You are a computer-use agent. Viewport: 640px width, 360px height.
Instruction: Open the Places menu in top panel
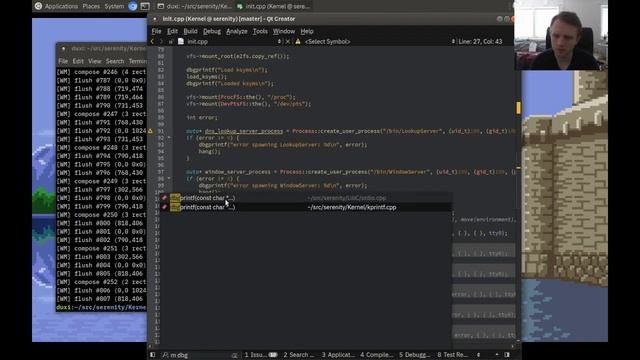click(x=91, y=6)
